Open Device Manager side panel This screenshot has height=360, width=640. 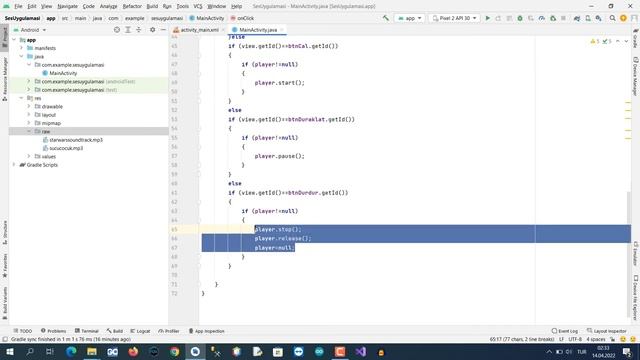pos(636,76)
